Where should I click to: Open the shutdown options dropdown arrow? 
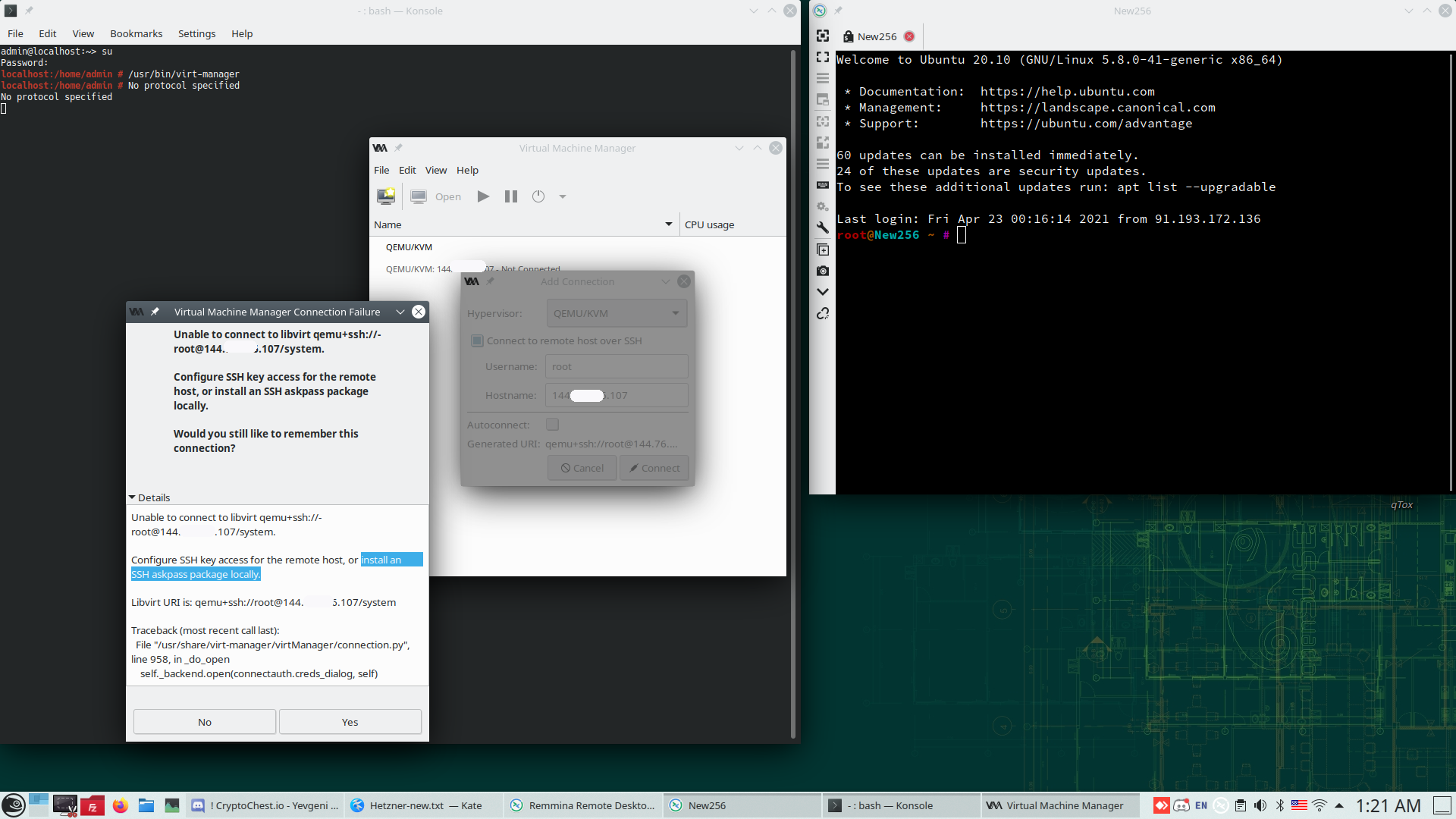coord(563,196)
